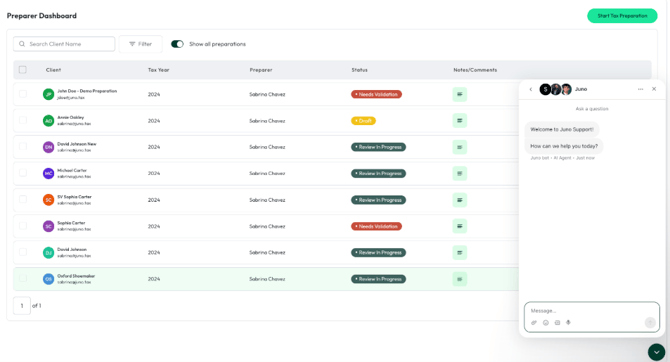Viewport: 670px width, 362px height.
Task: Open notes icon for SV Sophia Carter
Action: click(x=459, y=200)
